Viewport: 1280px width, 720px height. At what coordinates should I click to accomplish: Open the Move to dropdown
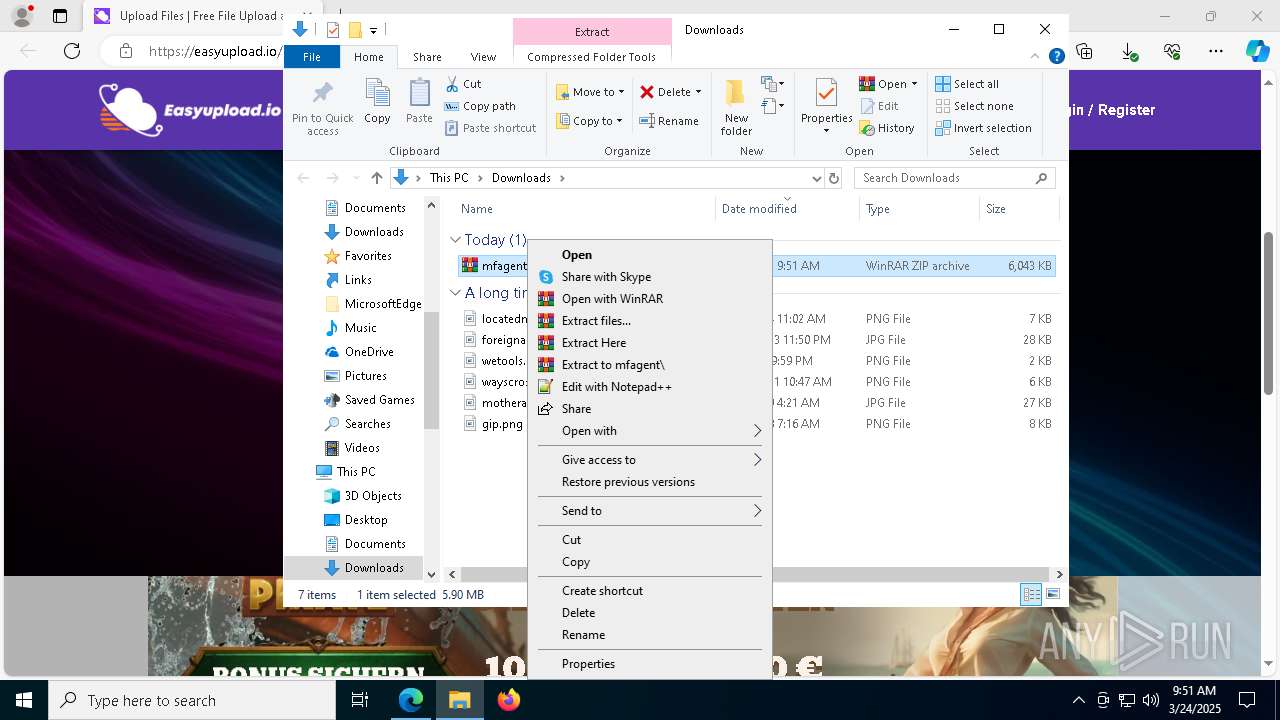coord(590,92)
